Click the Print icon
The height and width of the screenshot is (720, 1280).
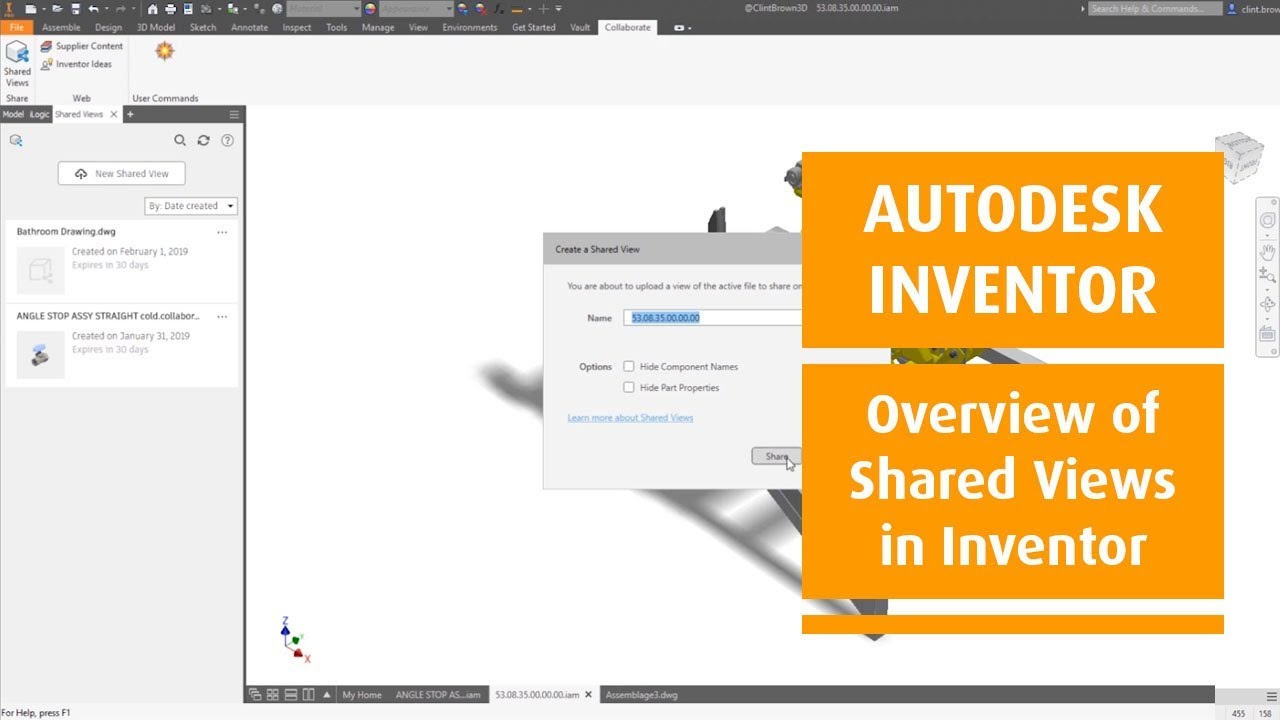(x=171, y=8)
